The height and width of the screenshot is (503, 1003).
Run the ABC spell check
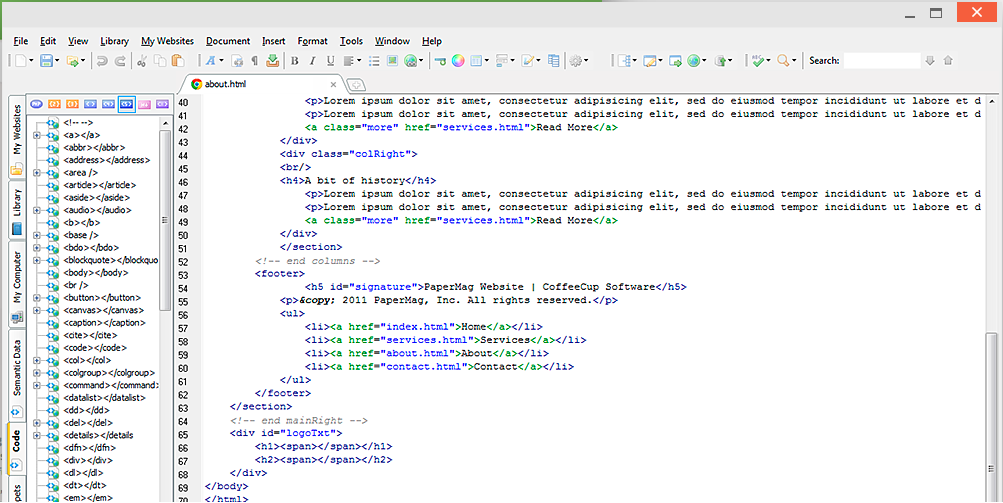[758, 61]
